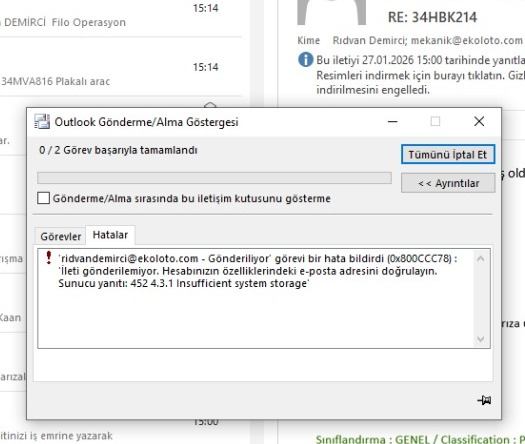Image resolution: width=525 pixels, height=444 pixels.
Task: Click the red exclamation error icon
Action: pyautogui.click(x=49, y=258)
